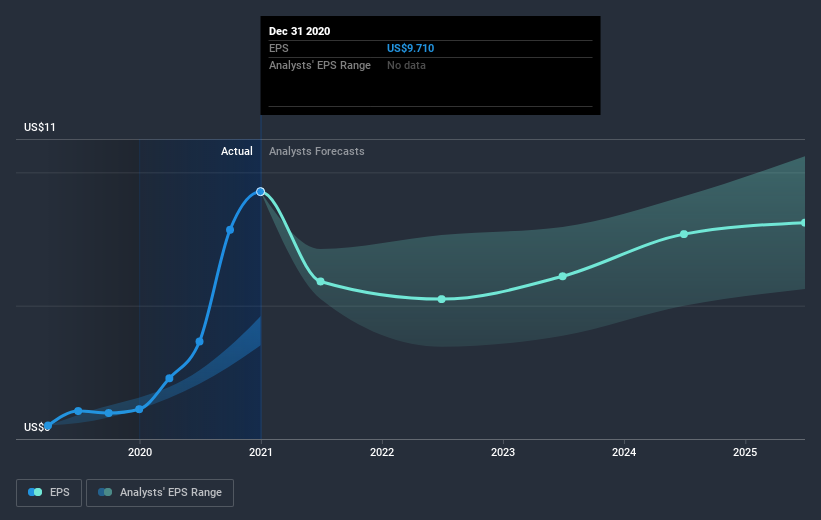Toggle the Analysts' EPS Range legend
The height and width of the screenshot is (520, 821).
coord(160,492)
